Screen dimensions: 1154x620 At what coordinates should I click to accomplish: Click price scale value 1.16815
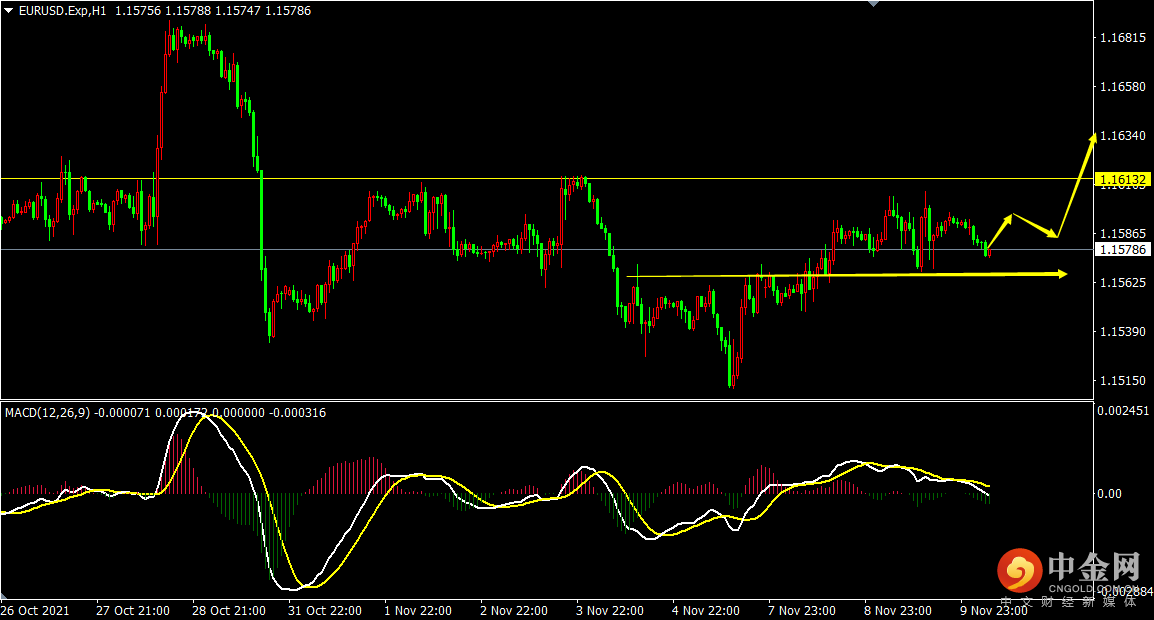1122,38
